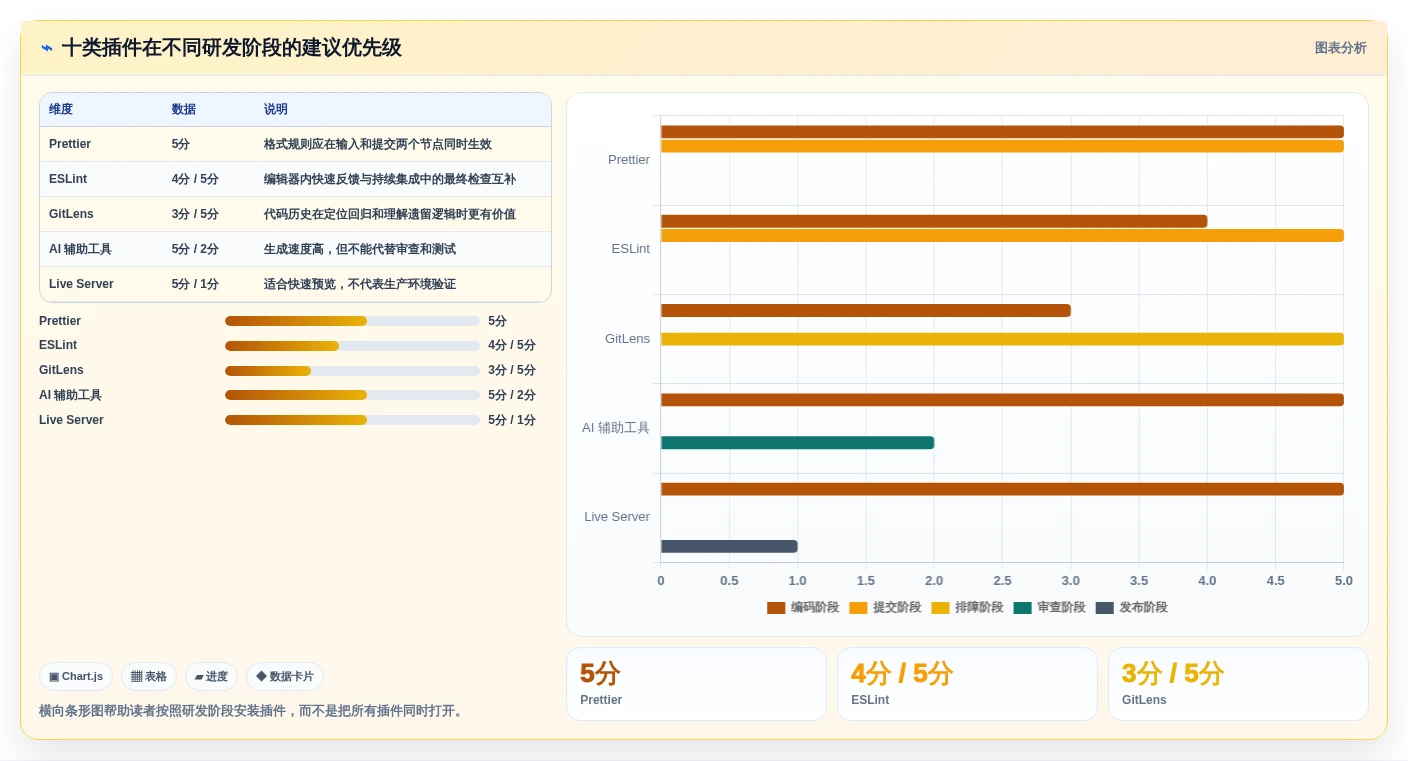
Task: Click the Live Server 发布阶段 gray bar
Action: click(x=729, y=547)
